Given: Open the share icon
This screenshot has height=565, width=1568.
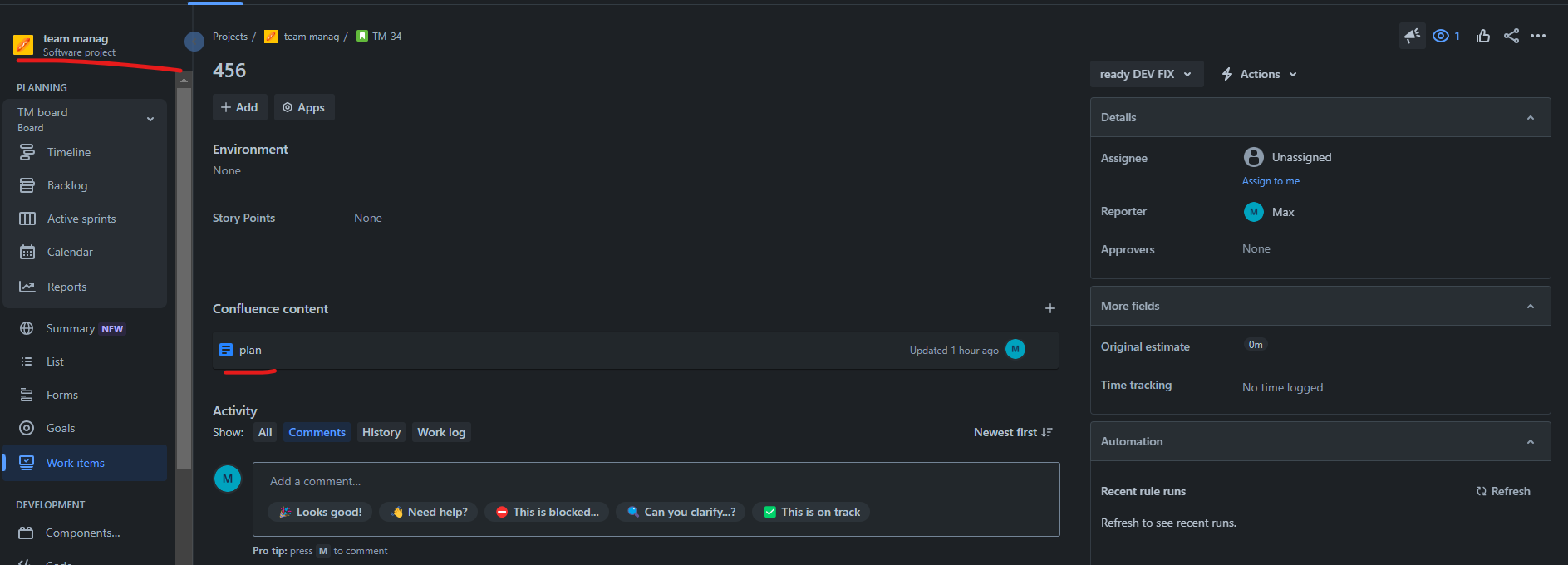Looking at the screenshot, I should pyautogui.click(x=1511, y=36).
